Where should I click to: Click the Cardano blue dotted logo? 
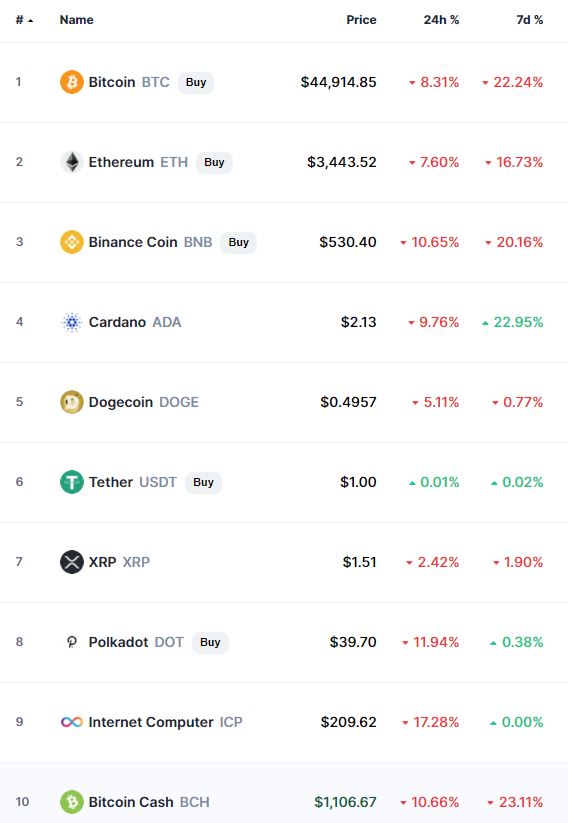(x=72, y=322)
